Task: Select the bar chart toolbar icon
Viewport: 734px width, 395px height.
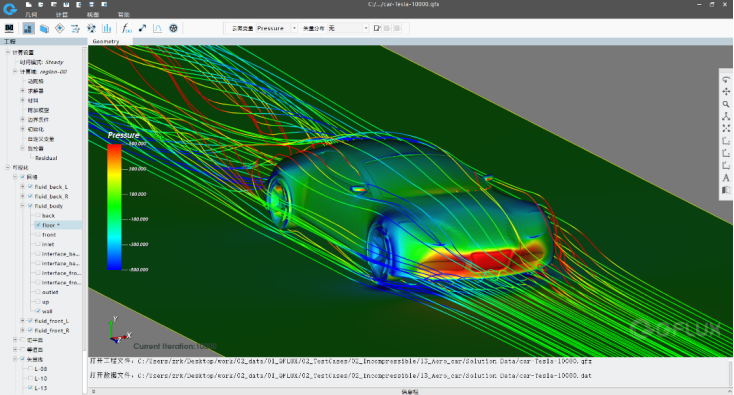Action: click(107, 29)
